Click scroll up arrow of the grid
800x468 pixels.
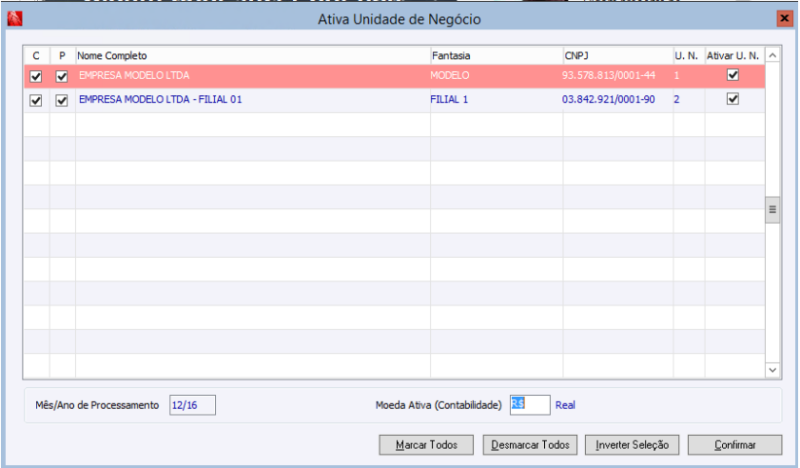(x=772, y=55)
